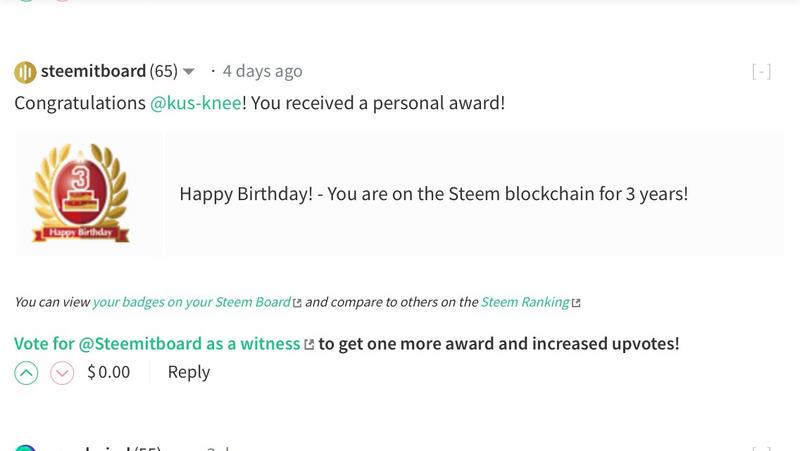Downvote the steemitboard comment

click(62, 373)
